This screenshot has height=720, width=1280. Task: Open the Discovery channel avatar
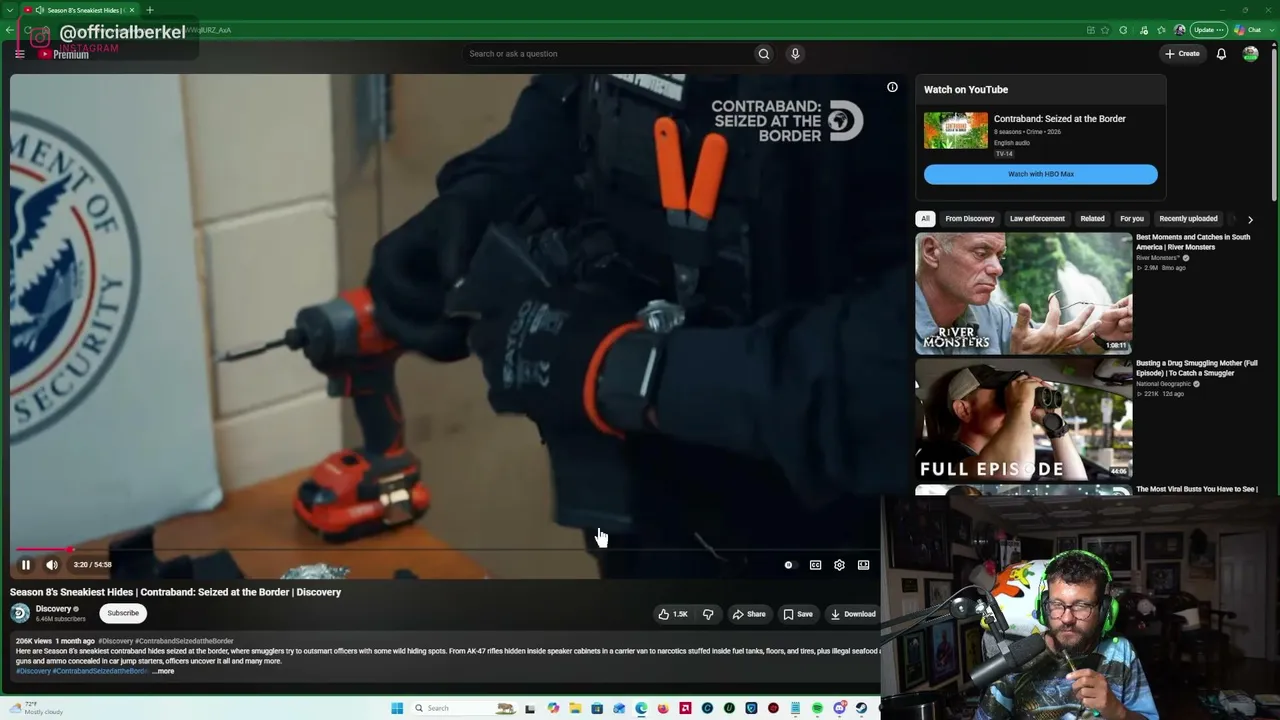(20, 613)
